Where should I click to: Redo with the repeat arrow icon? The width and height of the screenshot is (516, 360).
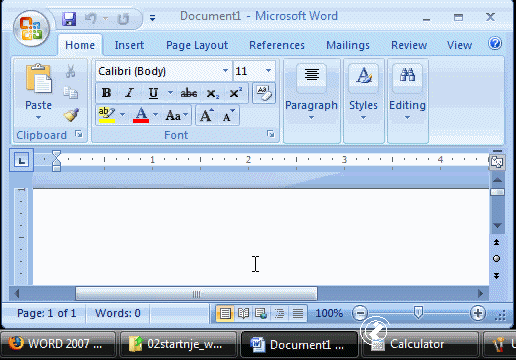click(x=123, y=19)
